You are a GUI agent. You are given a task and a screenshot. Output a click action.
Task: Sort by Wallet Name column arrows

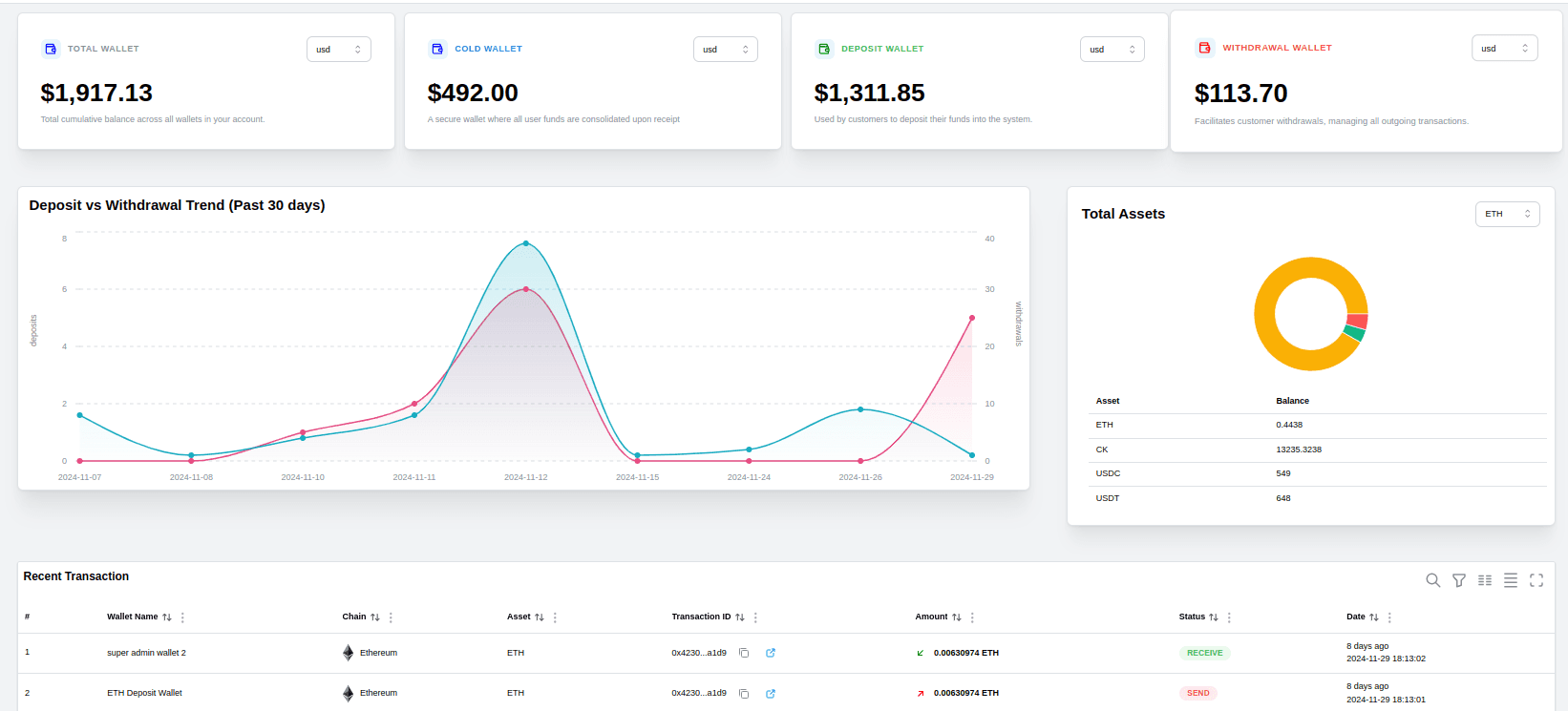click(167, 617)
